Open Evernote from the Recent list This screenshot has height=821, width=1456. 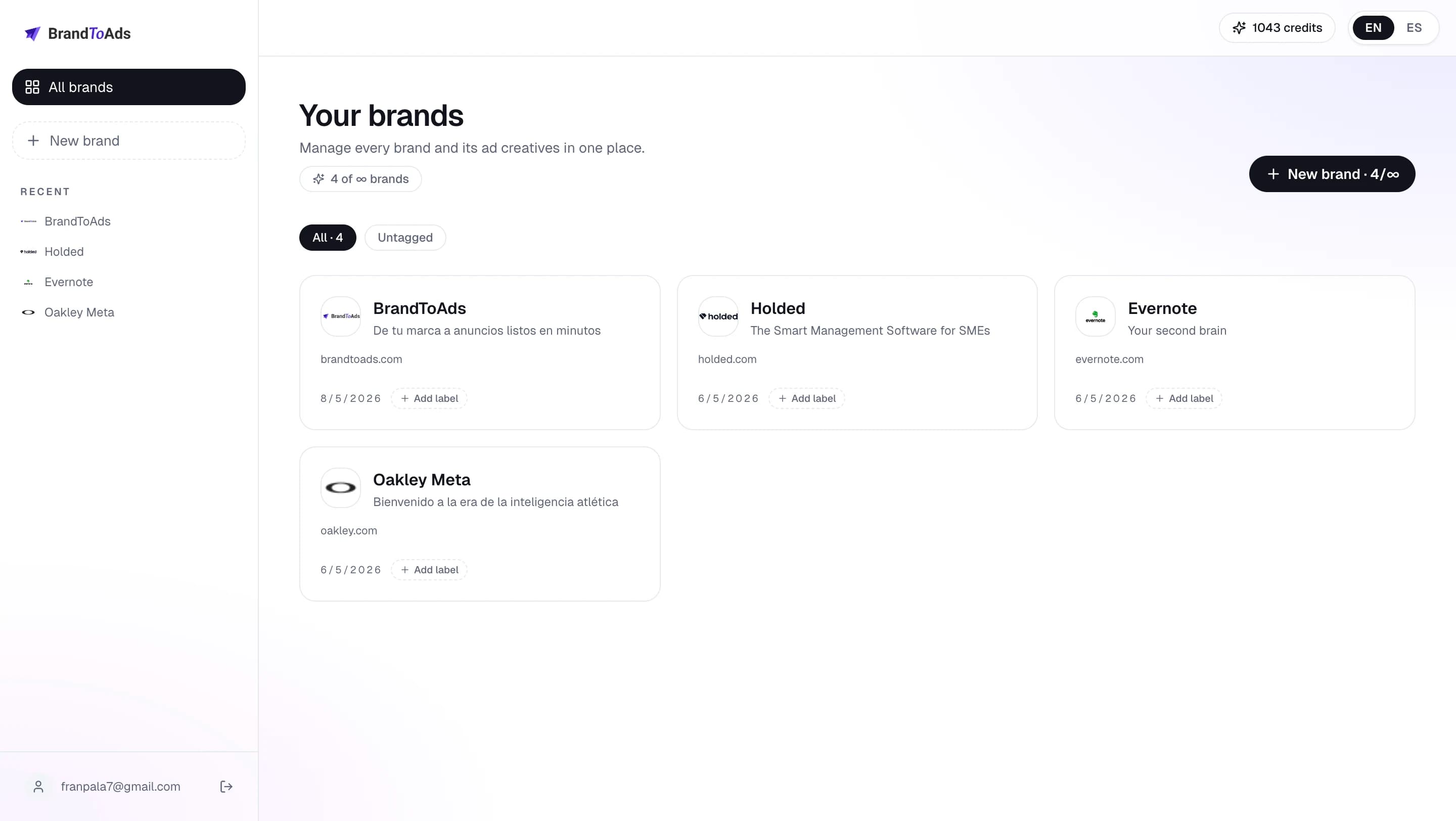(69, 282)
